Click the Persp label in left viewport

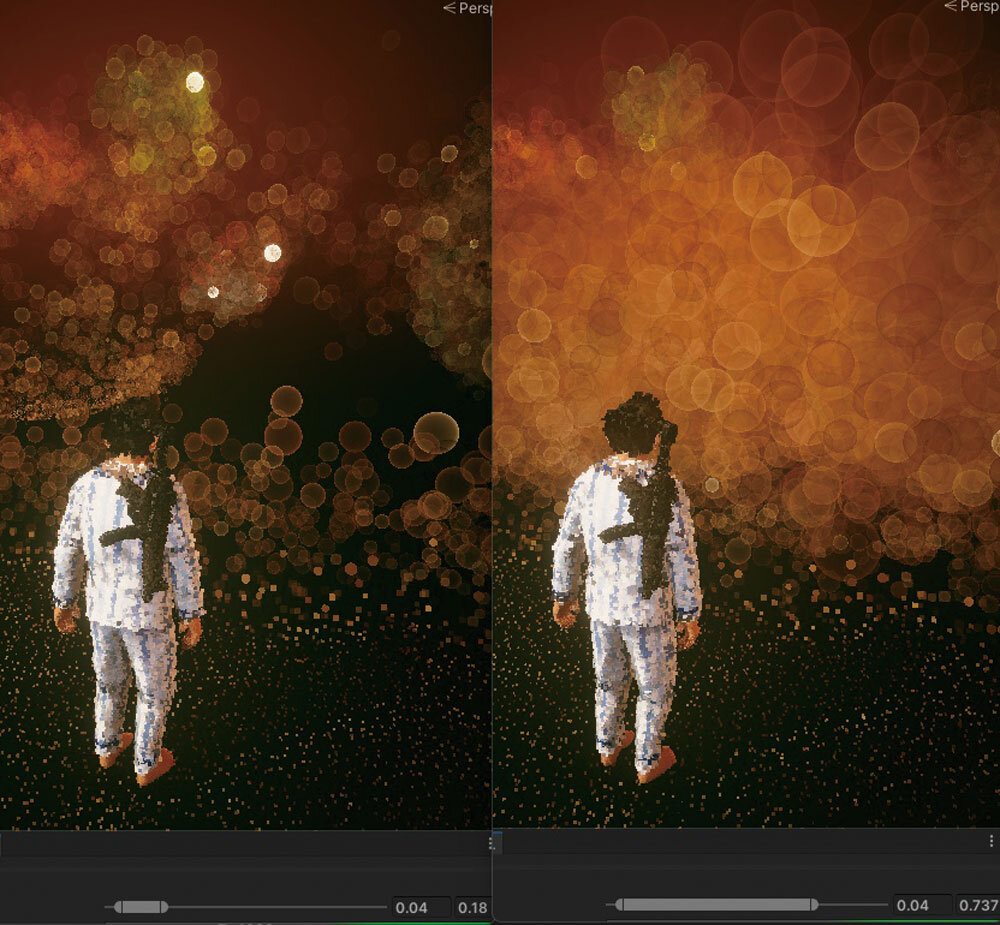pos(468,8)
